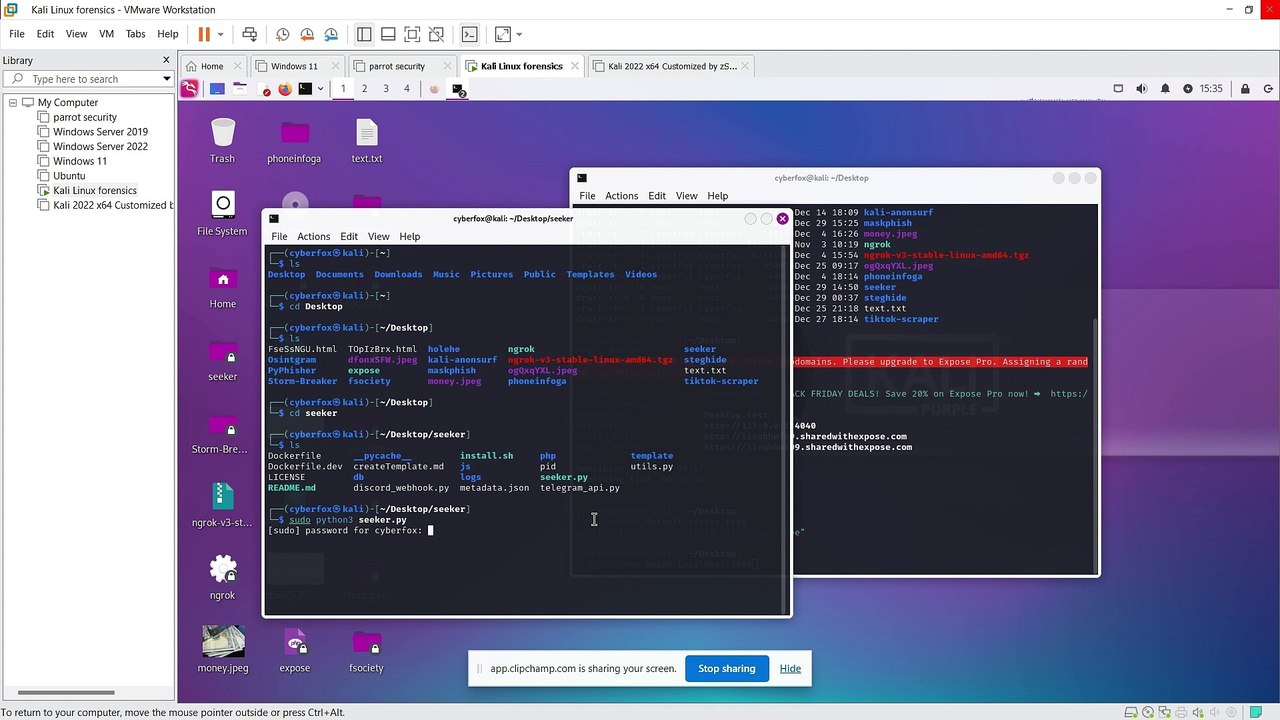1280x720 pixels.
Task: Open the VMware Edit menu
Action: click(x=45, y=34)
